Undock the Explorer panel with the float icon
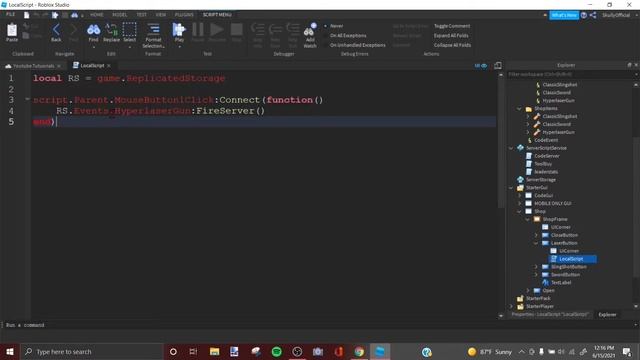The height and width of the screenshot is (360, 640). pos(629,65)
